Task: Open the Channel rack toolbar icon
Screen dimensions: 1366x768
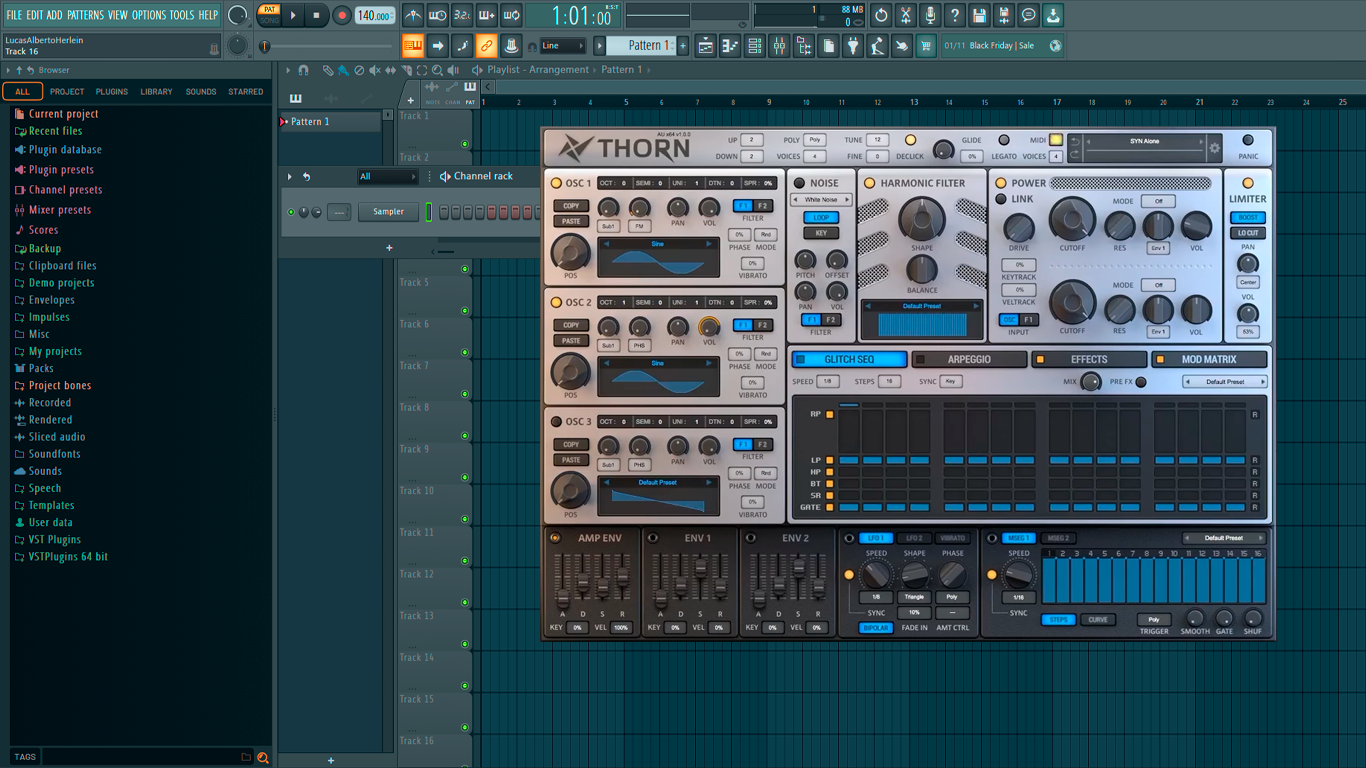Action: tap(755, 45)
